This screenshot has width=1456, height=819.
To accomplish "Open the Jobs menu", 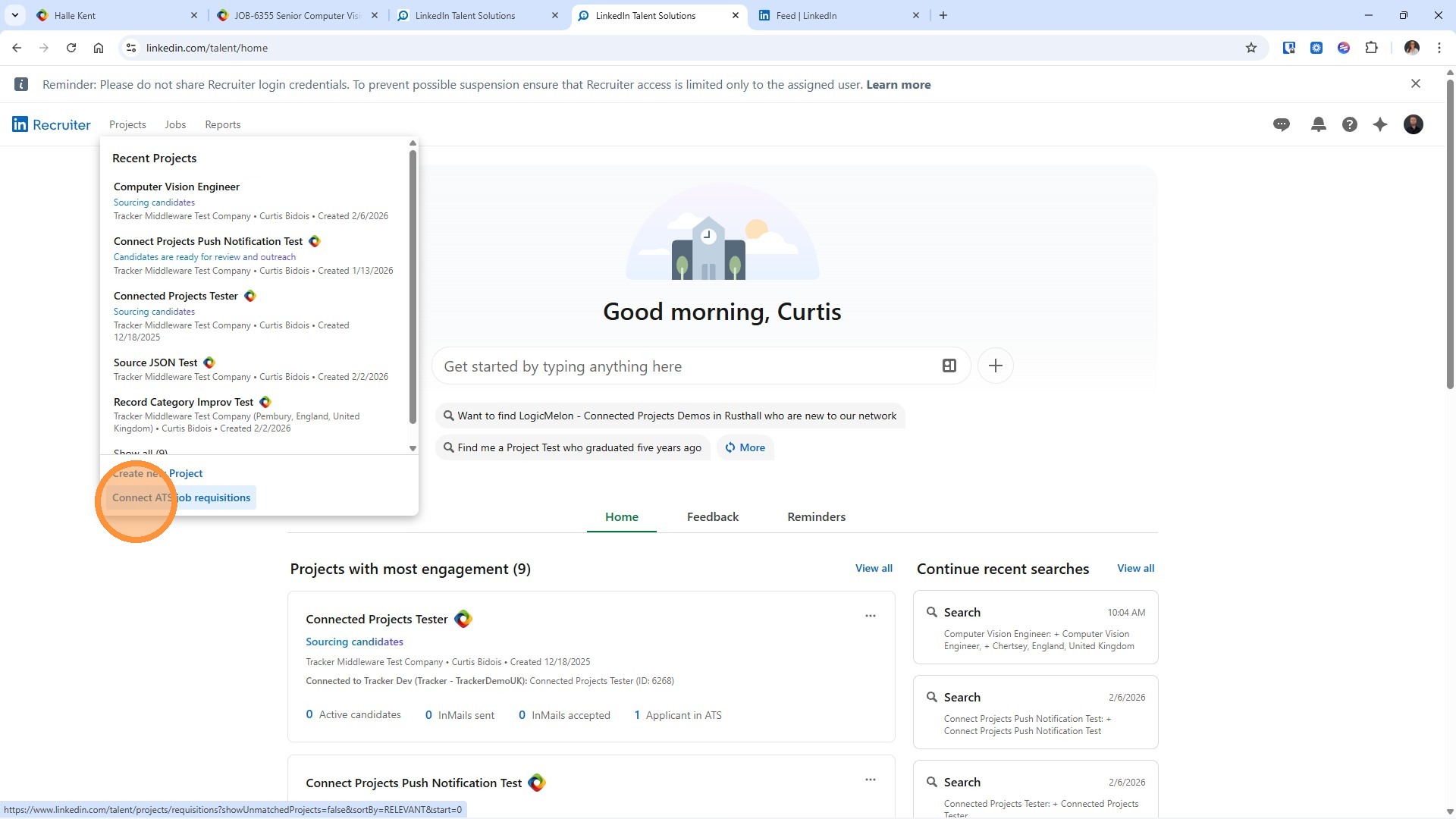I will pyautogui.click(x=175, y=124).
